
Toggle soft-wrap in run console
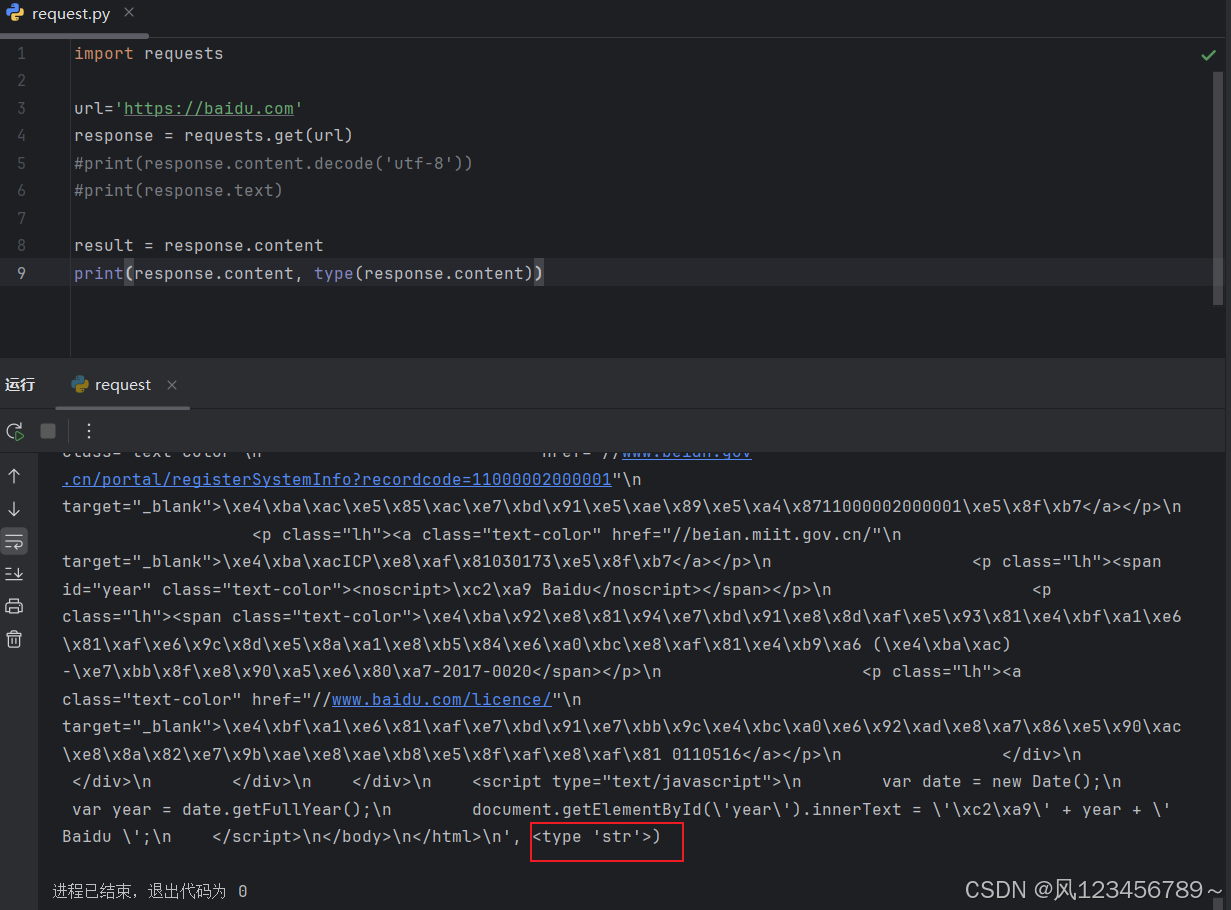click(x=14, y=541)
